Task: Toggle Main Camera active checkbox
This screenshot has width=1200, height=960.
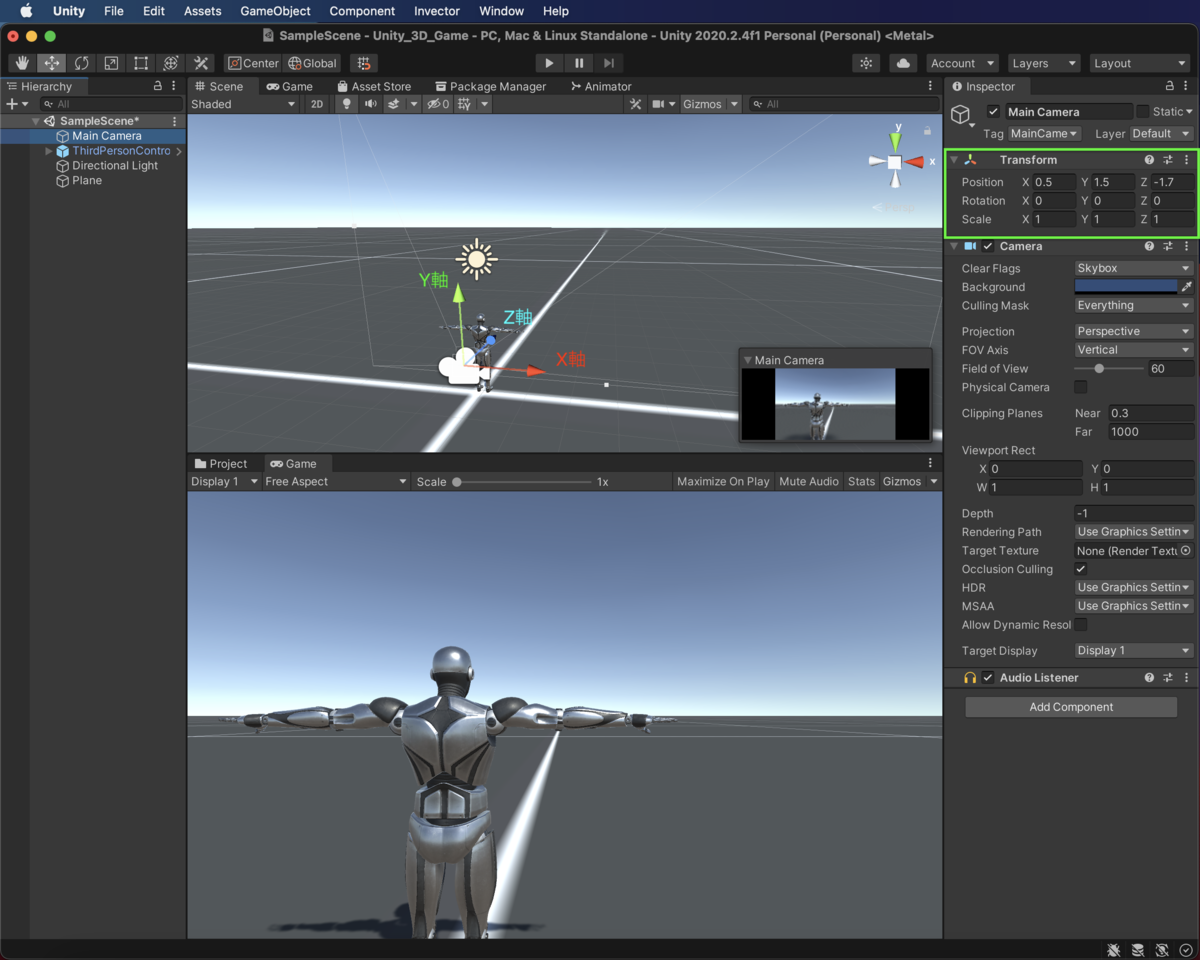Action: [x=993, y=112]
